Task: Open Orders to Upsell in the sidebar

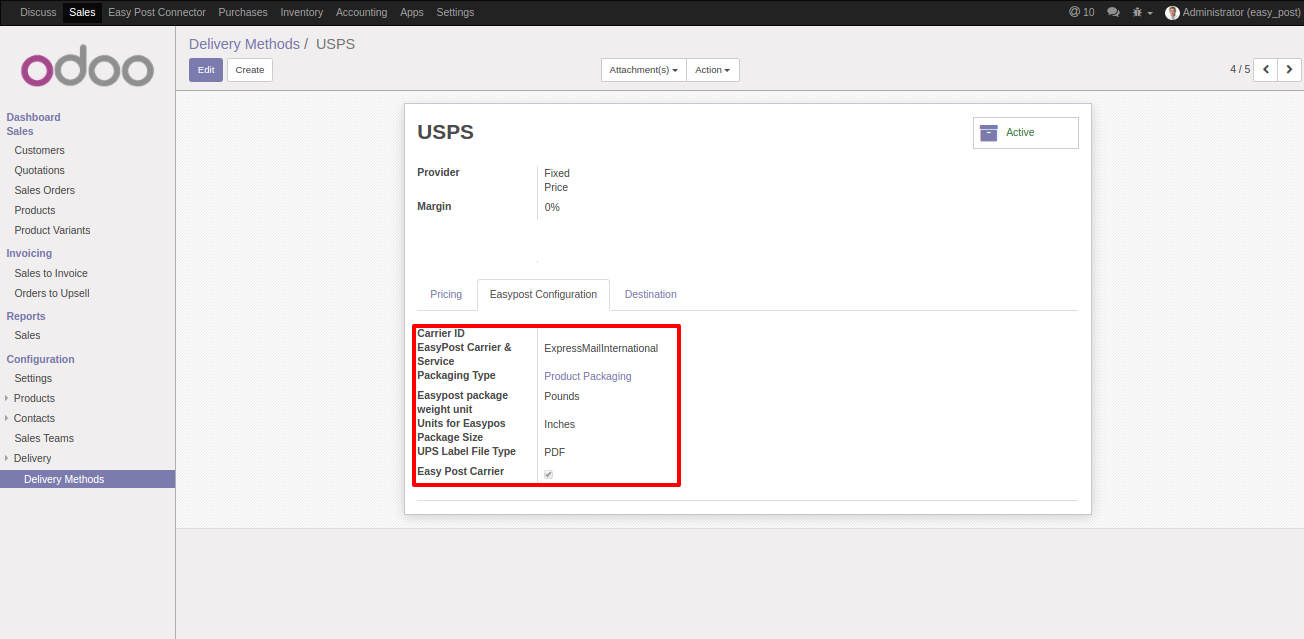Action: [52, 293]
